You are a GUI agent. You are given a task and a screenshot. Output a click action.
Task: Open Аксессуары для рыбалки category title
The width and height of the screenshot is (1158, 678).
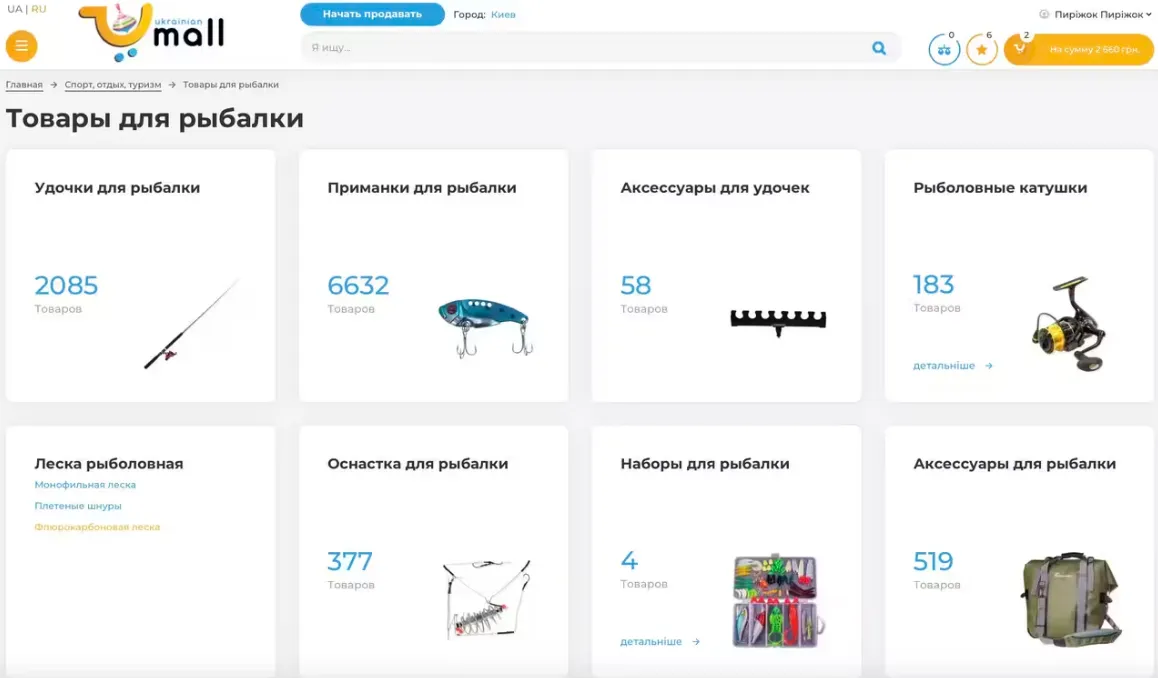pos(1015,464)
